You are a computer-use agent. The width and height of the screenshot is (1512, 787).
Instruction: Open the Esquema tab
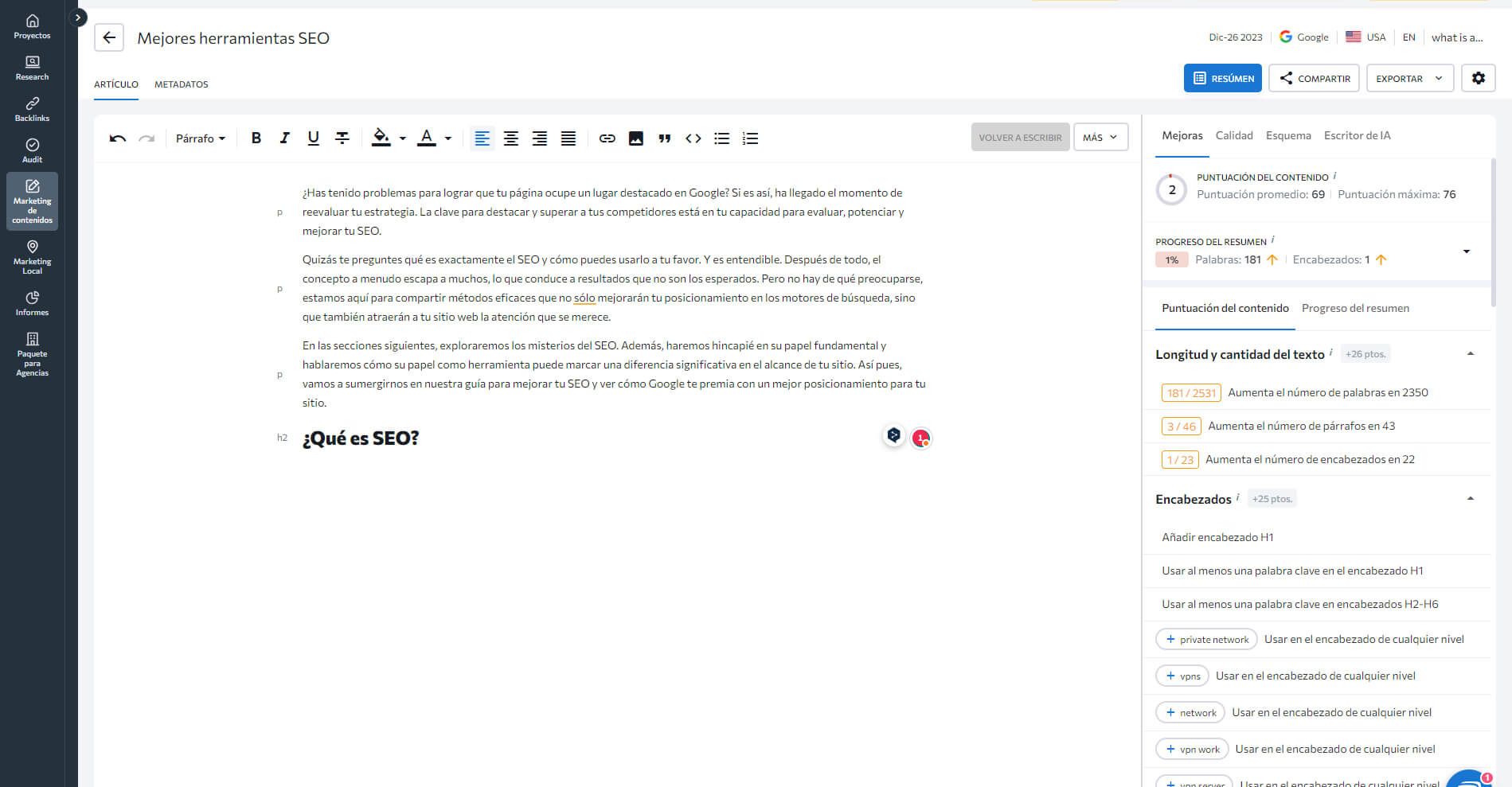pos(1288,135)
